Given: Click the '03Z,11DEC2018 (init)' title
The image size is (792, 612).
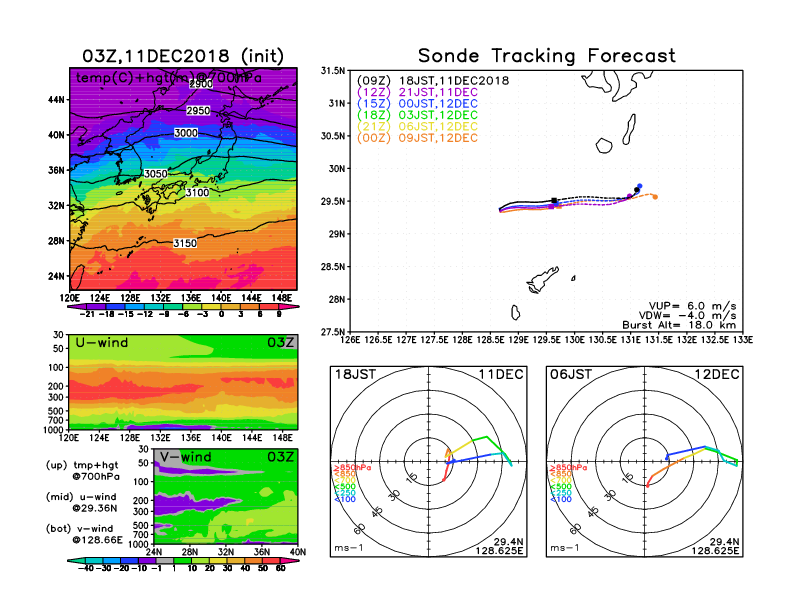Looking at the screenshot, I should click(183, 56).
